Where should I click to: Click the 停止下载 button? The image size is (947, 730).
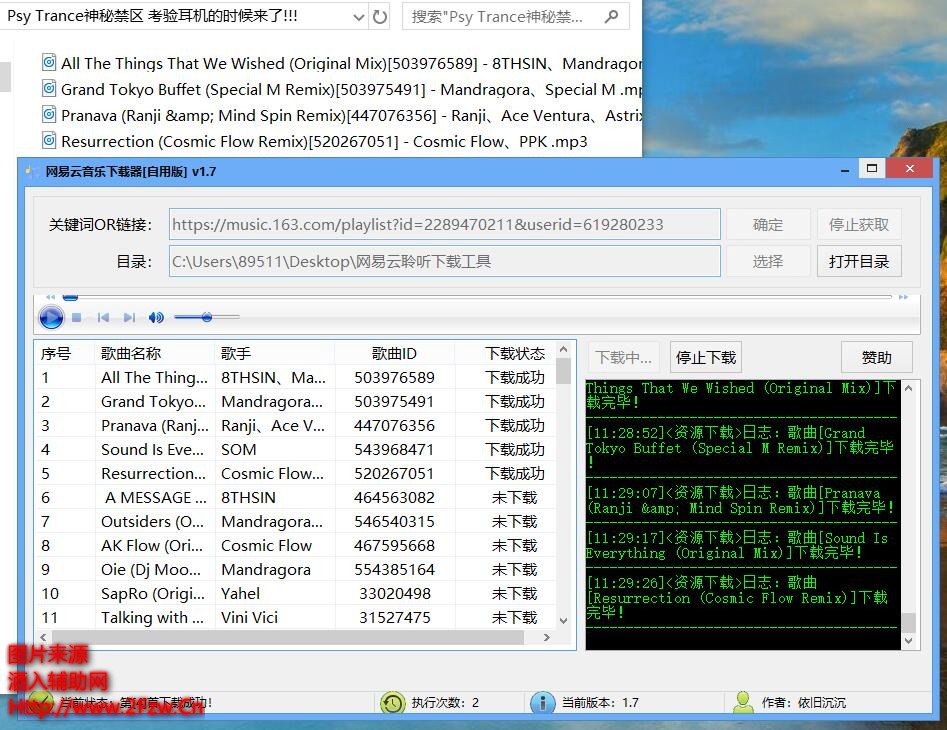(x=705, y=357)
